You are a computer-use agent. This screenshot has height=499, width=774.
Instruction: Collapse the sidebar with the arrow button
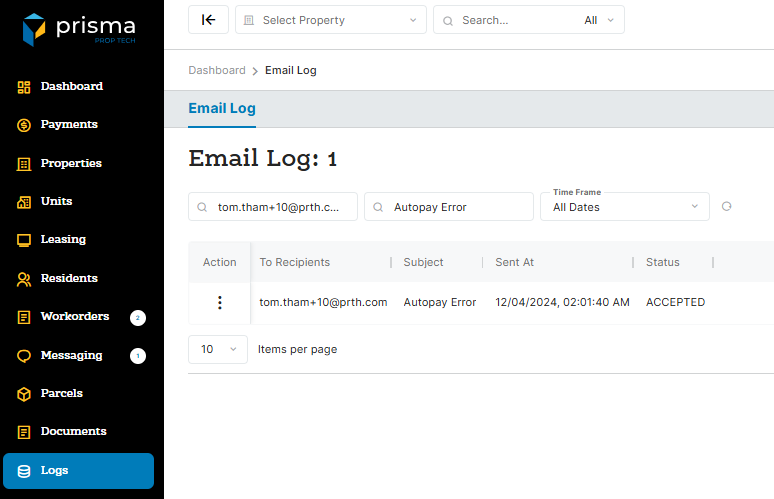pos(208,20)
